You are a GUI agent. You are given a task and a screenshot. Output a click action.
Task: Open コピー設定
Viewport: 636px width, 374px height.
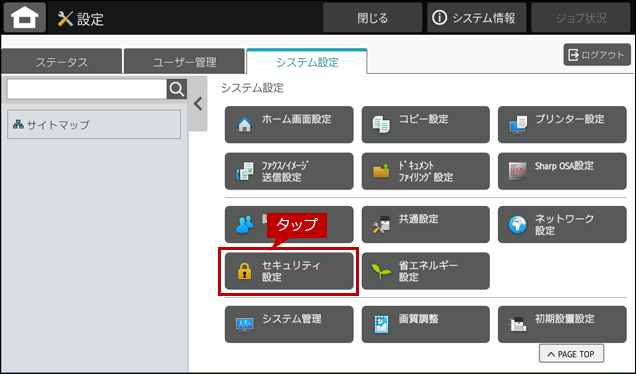(x=425, y=125)
